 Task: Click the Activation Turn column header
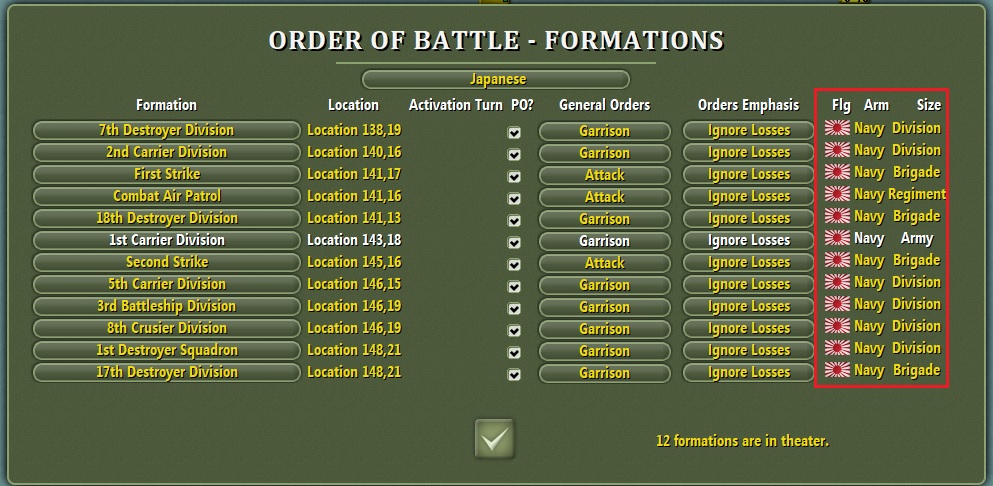click(455, 105)
